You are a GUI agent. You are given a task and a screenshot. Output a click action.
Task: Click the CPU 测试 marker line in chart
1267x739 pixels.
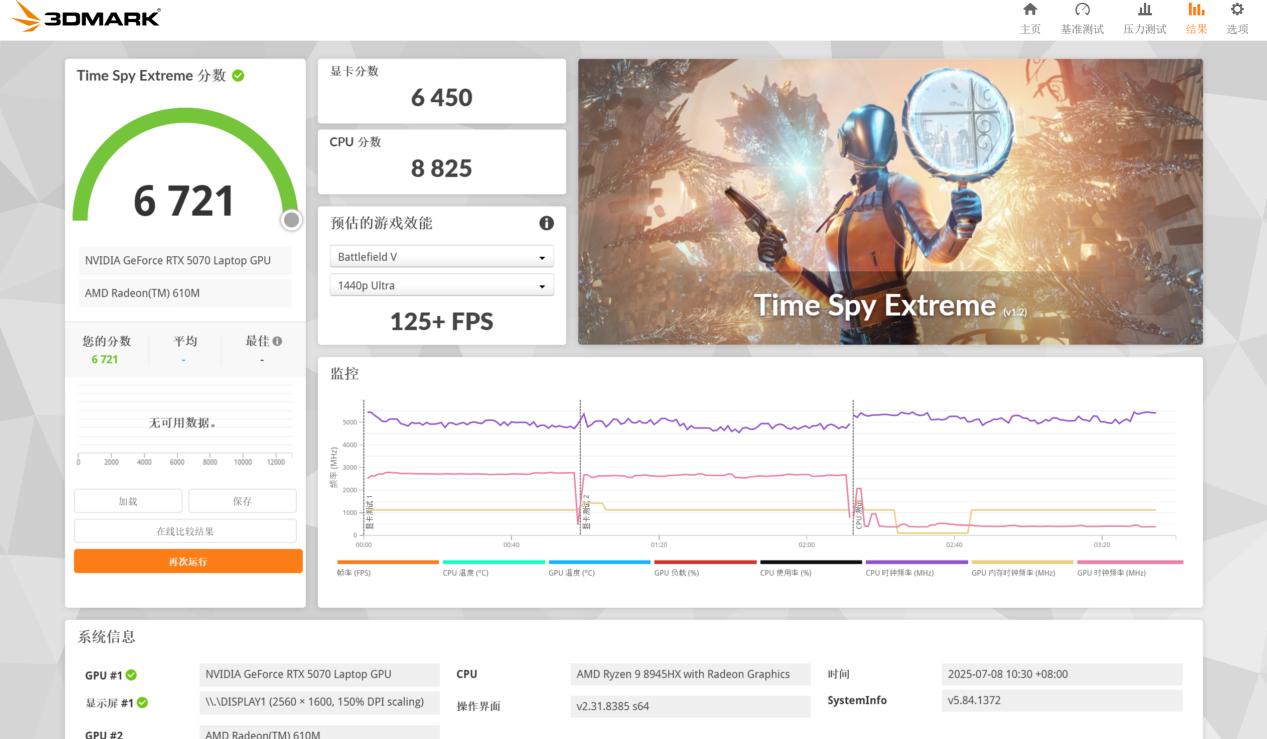(854, 470)
